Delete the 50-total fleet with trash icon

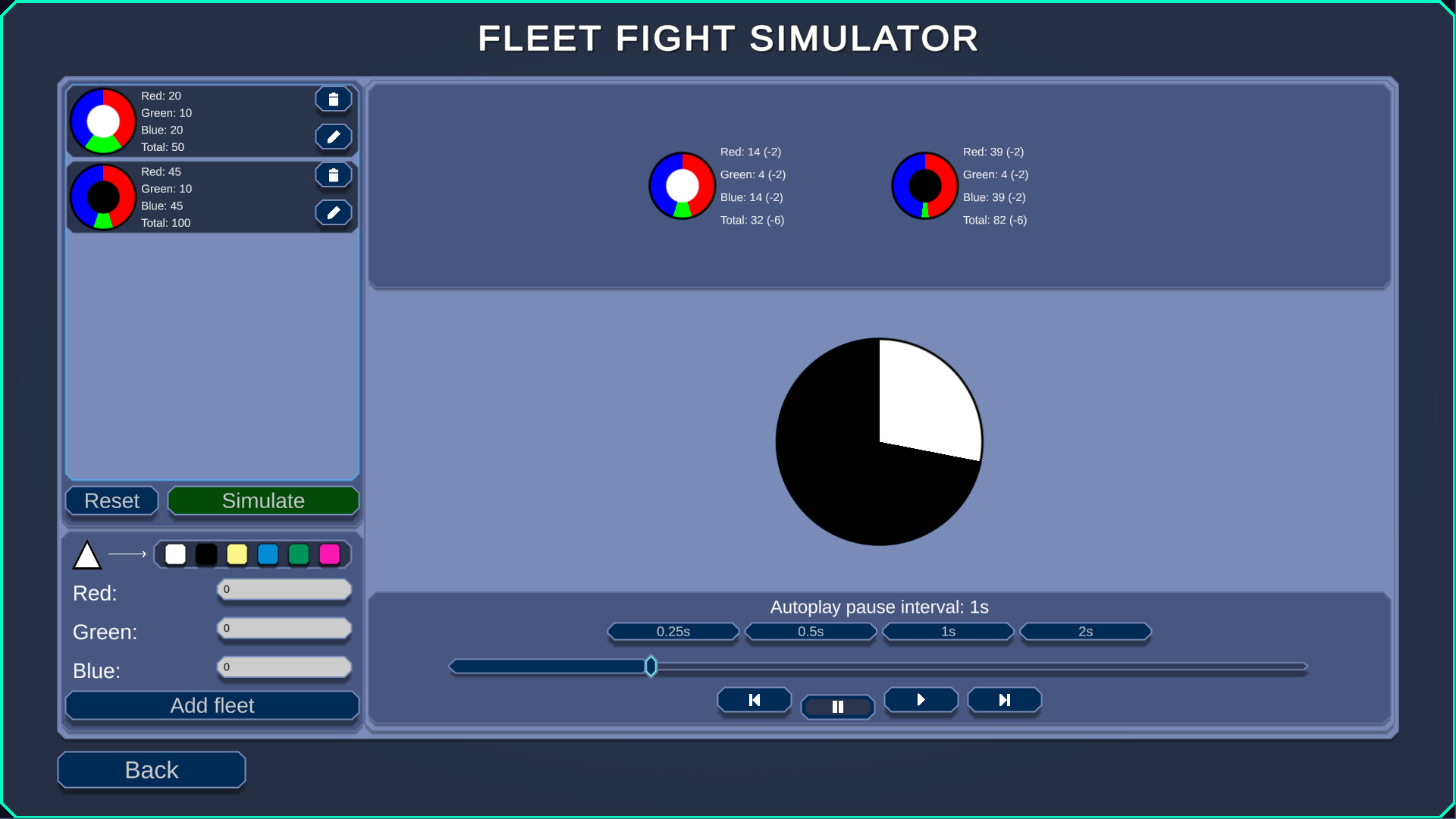click(334, 99)
